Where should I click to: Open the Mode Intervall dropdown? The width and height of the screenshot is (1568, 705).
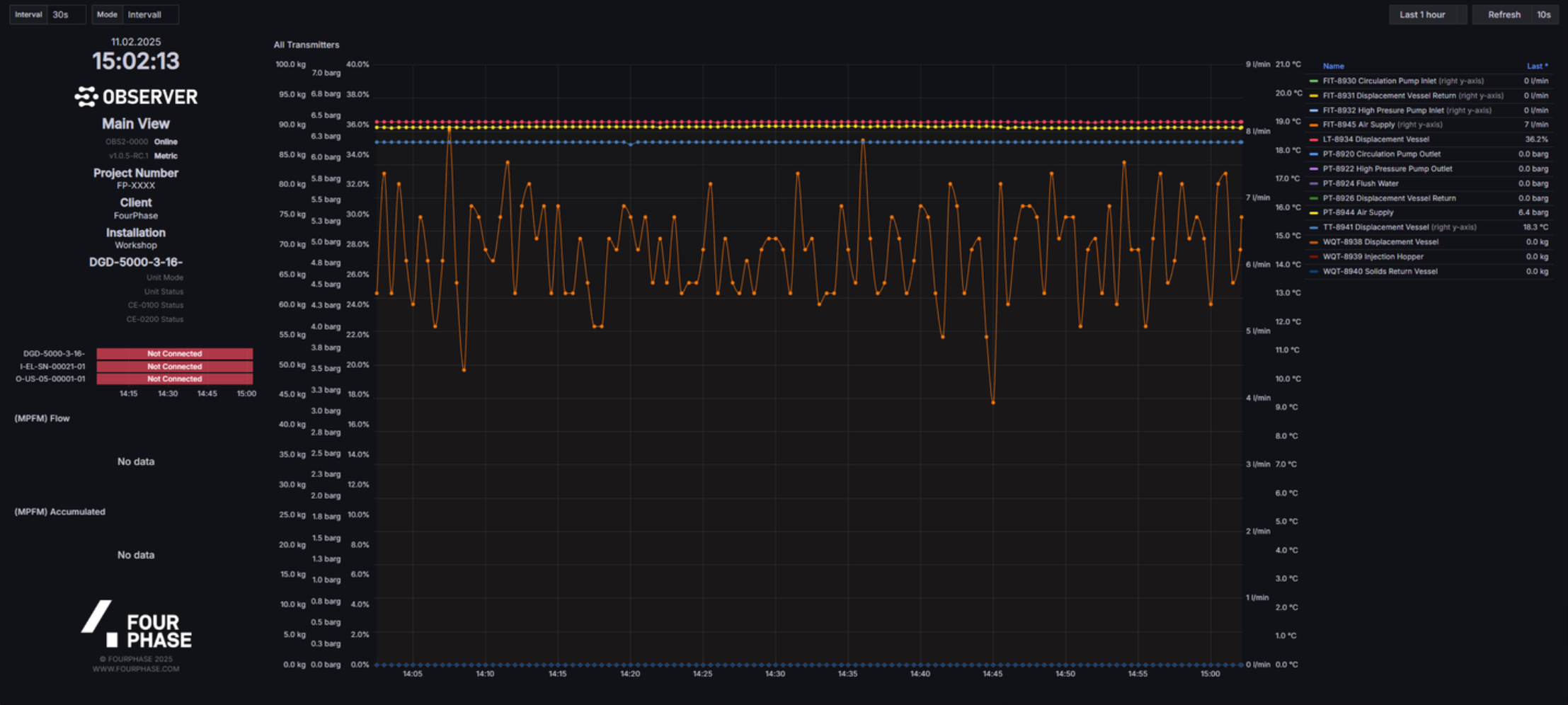click(x=151, y=14)
